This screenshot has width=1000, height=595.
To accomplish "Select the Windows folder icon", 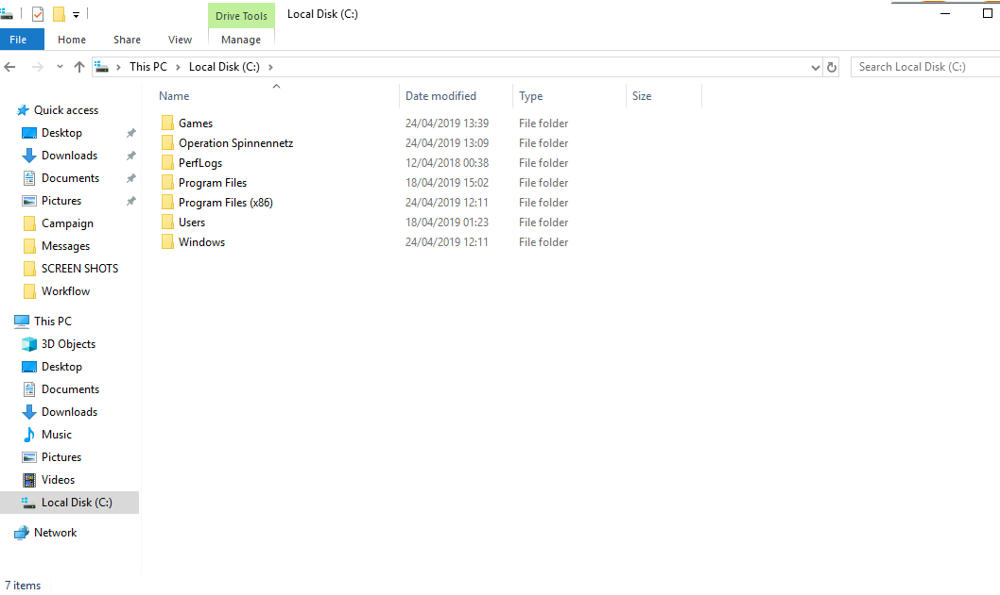I will point(168,241).
